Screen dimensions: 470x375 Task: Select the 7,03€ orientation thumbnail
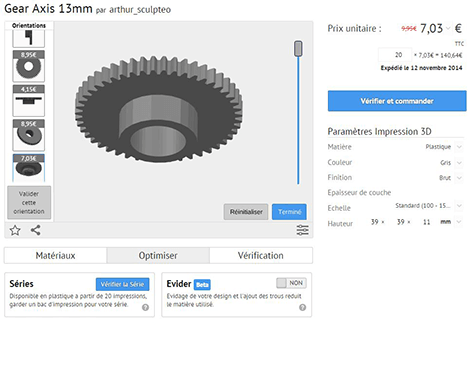pyautogui.click(x=29, y=168)
